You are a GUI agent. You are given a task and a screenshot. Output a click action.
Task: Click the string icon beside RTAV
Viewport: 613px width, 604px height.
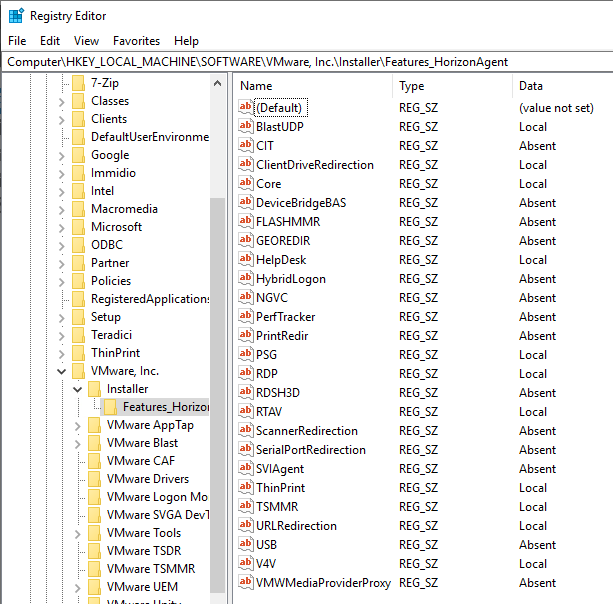click(246, 411)
